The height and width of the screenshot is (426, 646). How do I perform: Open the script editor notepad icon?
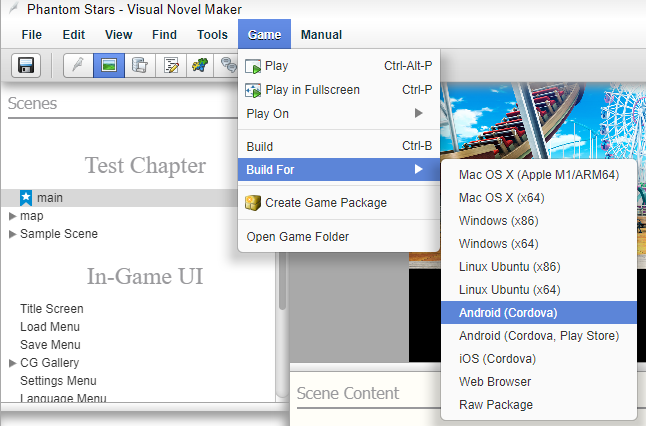[x=171, y=65]
